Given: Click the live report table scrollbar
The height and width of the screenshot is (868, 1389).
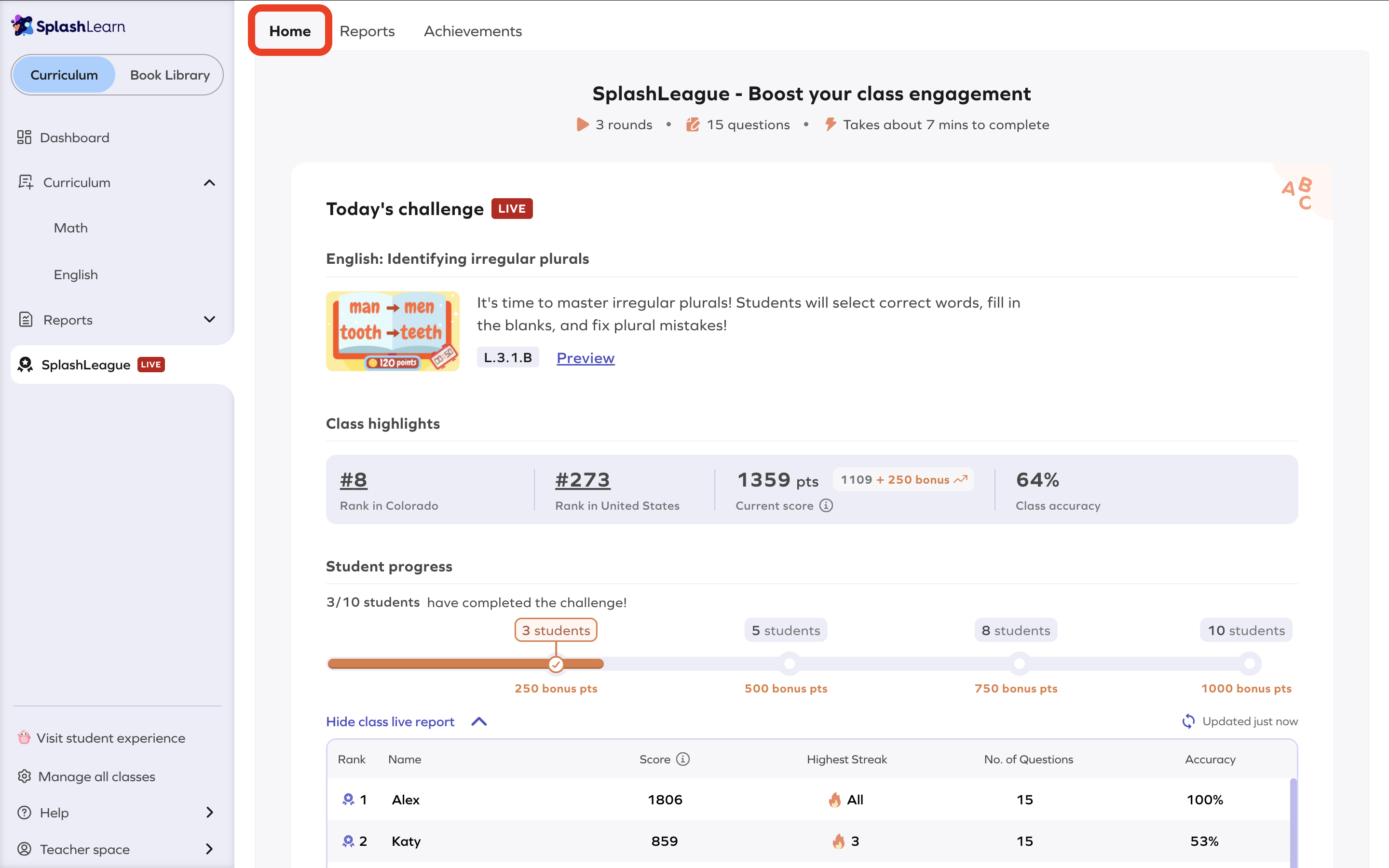Looking at the screenshot, I should 1293,822.
